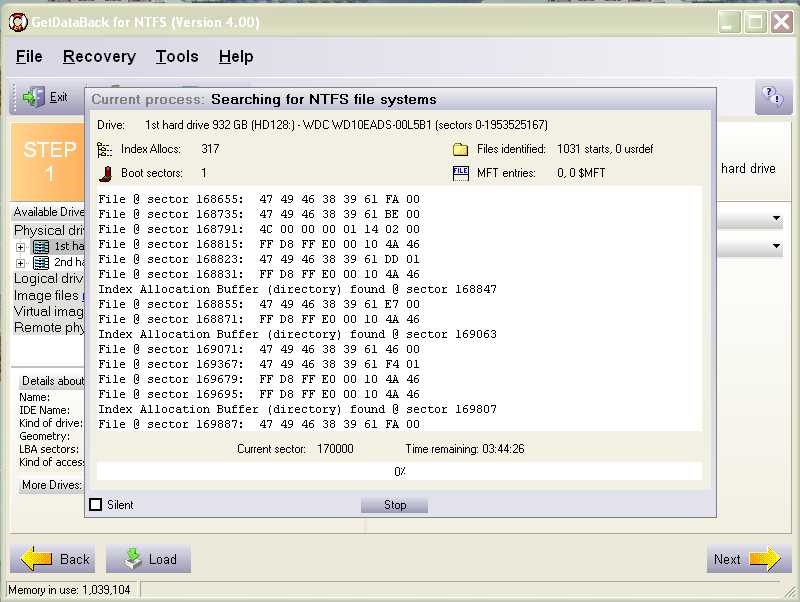
Task: Expand the 1st hard drive tree node
Action: click(x=20, y=247)
